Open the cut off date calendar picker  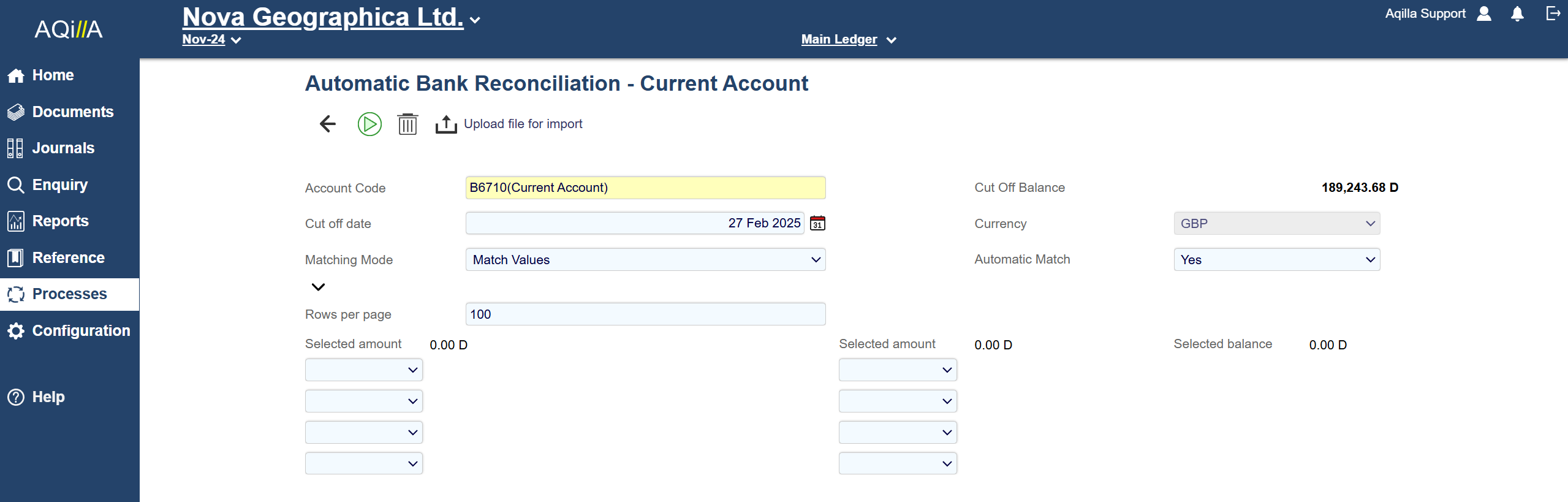[817, 223]
